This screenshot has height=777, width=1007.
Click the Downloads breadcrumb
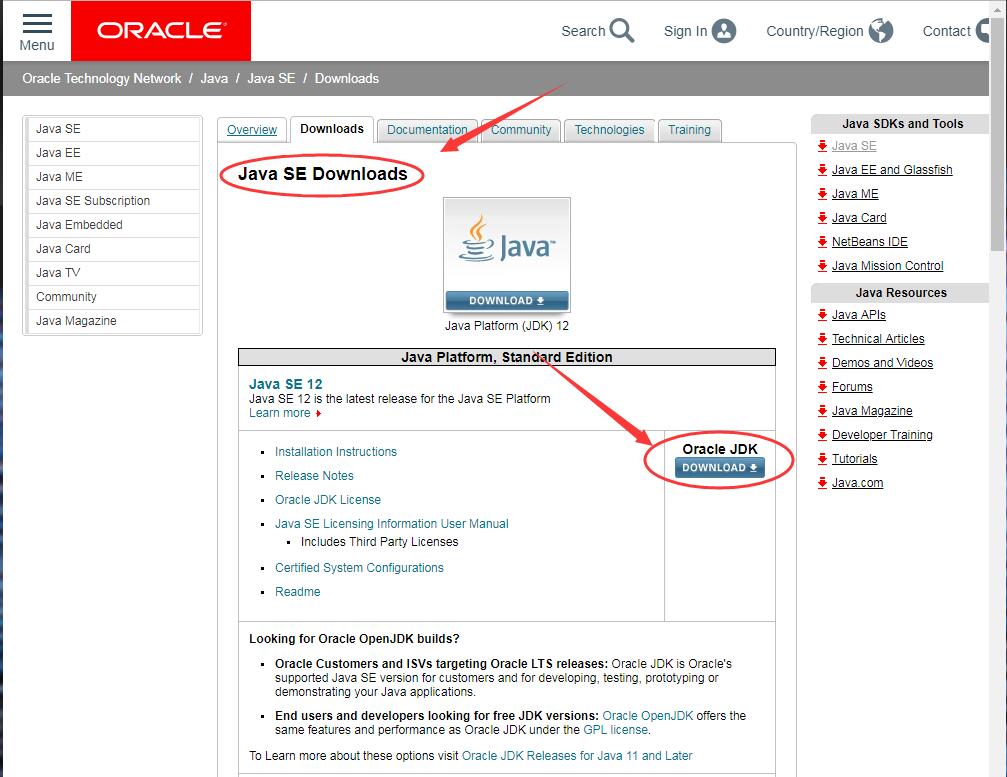click(347, 78)
